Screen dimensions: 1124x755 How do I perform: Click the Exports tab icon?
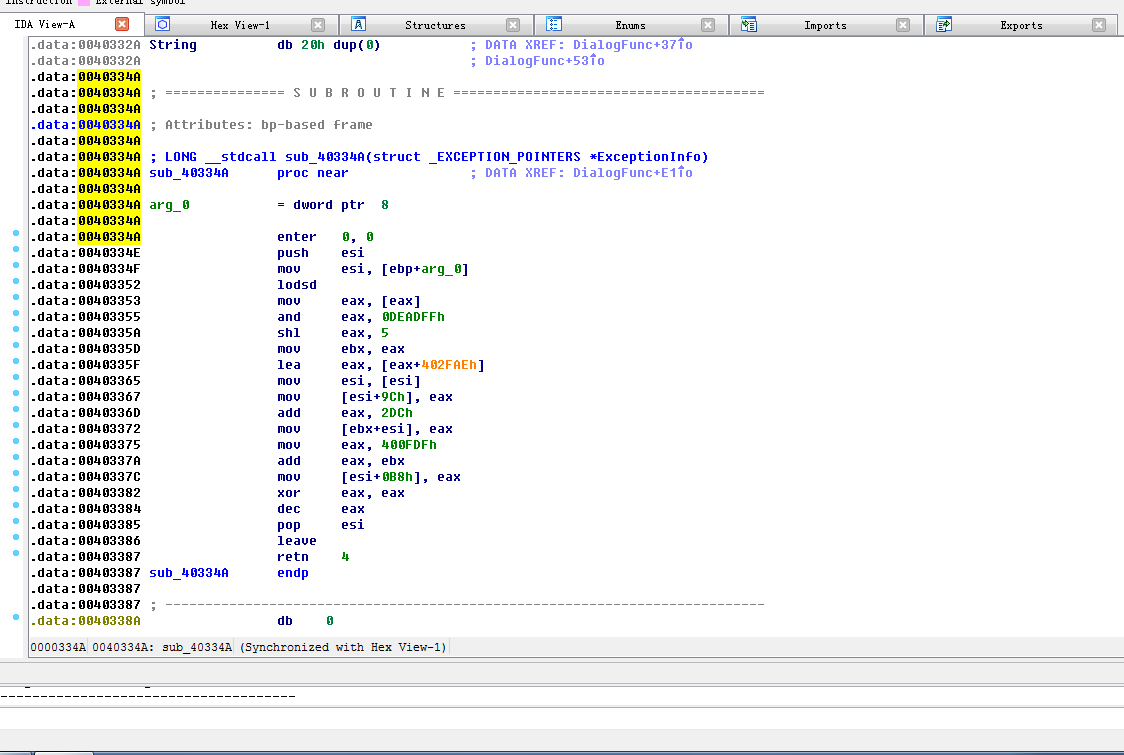(944, 24)
